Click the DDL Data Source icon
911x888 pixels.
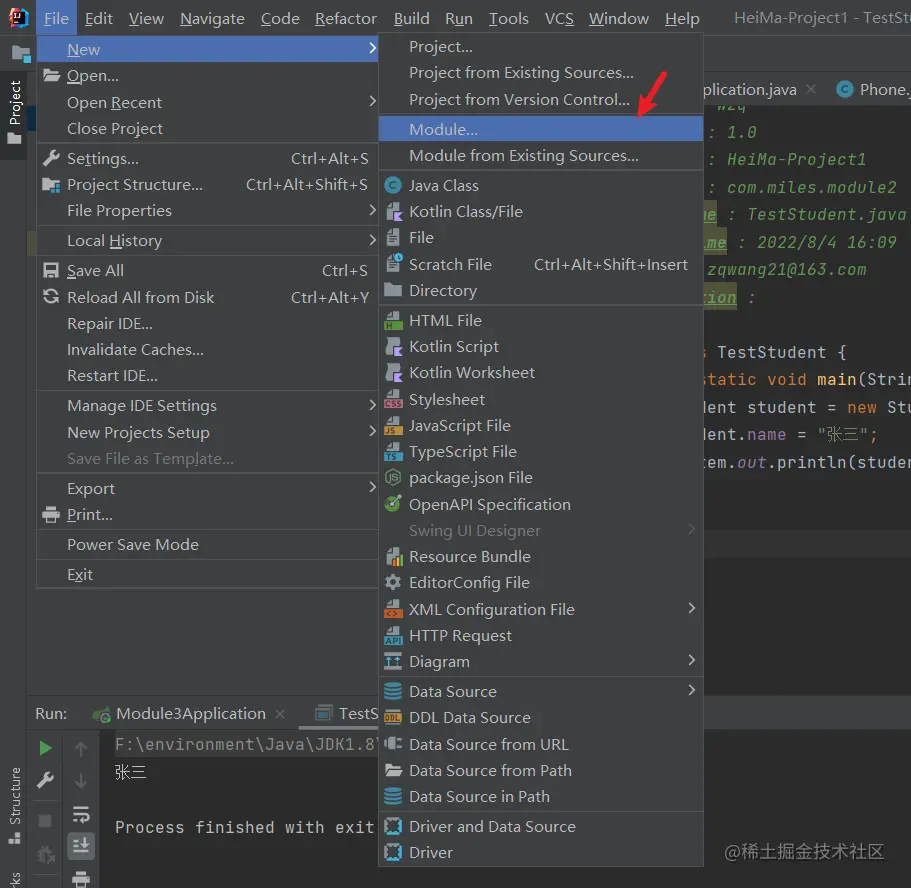coord(393,718)
